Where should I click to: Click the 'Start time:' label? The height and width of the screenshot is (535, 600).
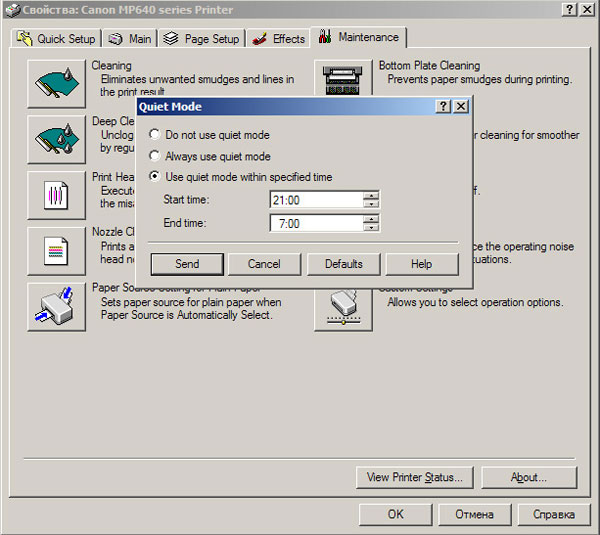pyautogui.click(x=186, y=199)
